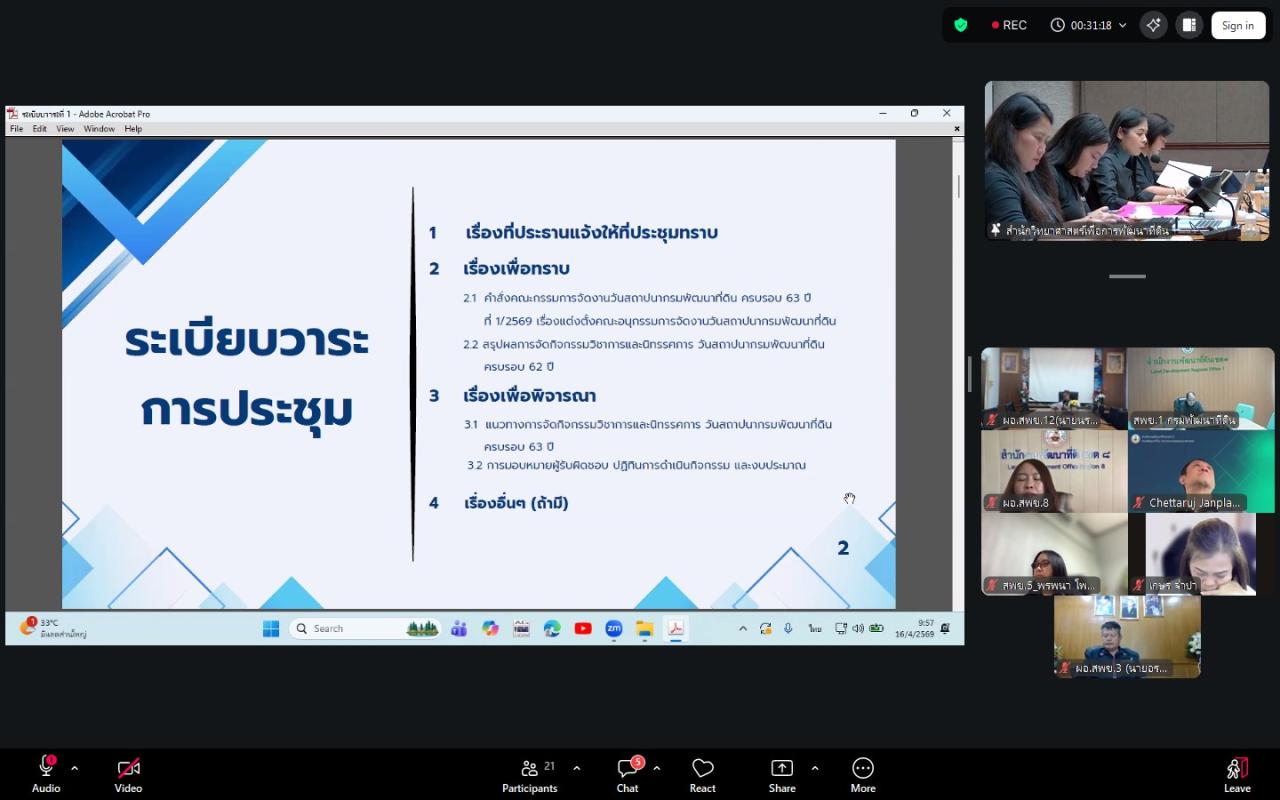Open the React heart menu
This screenshot has height=800, width=1280.
click(703, 774)
